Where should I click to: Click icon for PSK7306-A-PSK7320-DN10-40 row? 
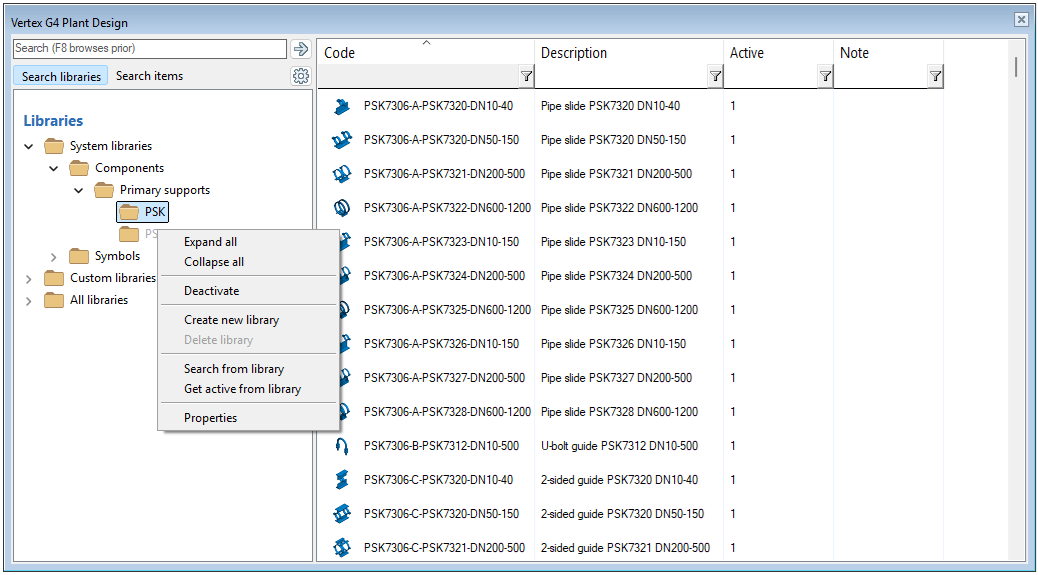[342, 106]
